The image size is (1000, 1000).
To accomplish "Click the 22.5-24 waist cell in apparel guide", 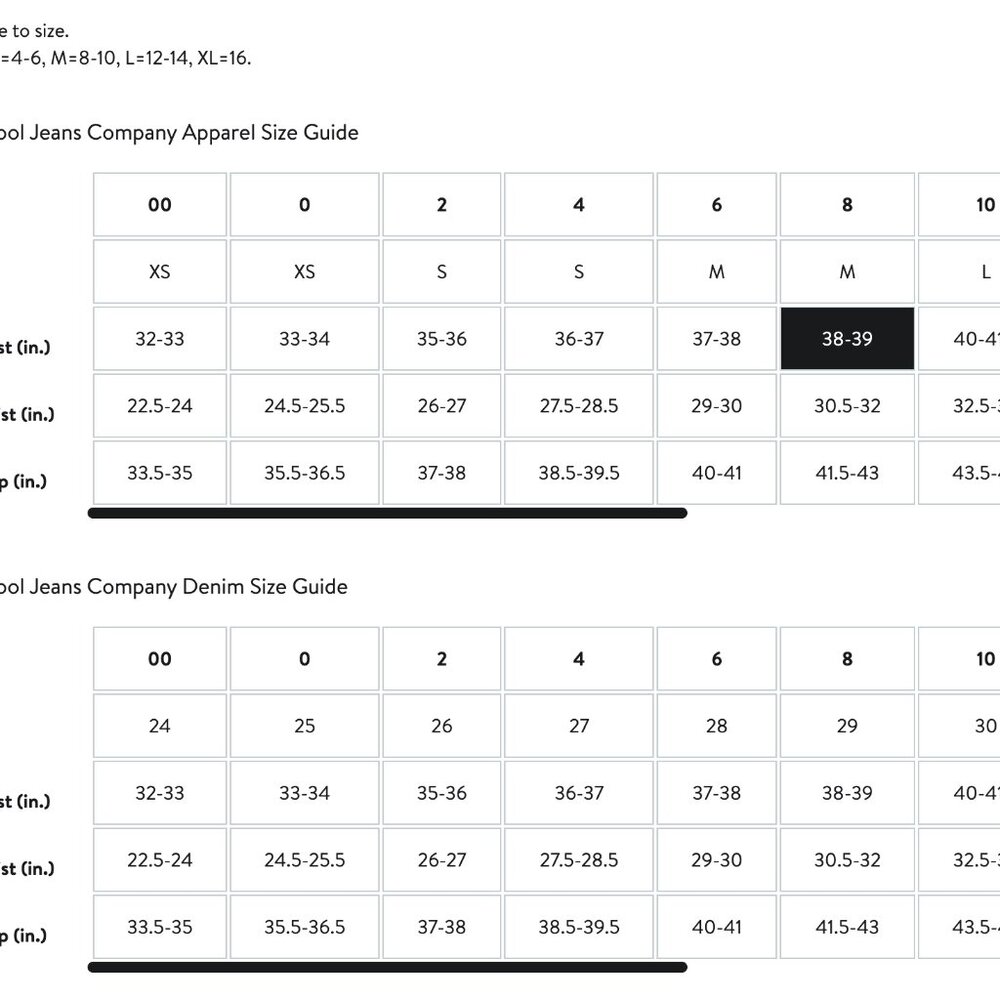I will click(160, 406).
